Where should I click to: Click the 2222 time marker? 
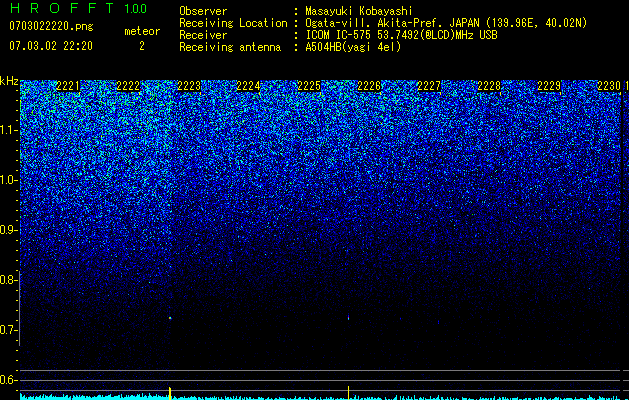pyautogui.click(x=128, y=86)
